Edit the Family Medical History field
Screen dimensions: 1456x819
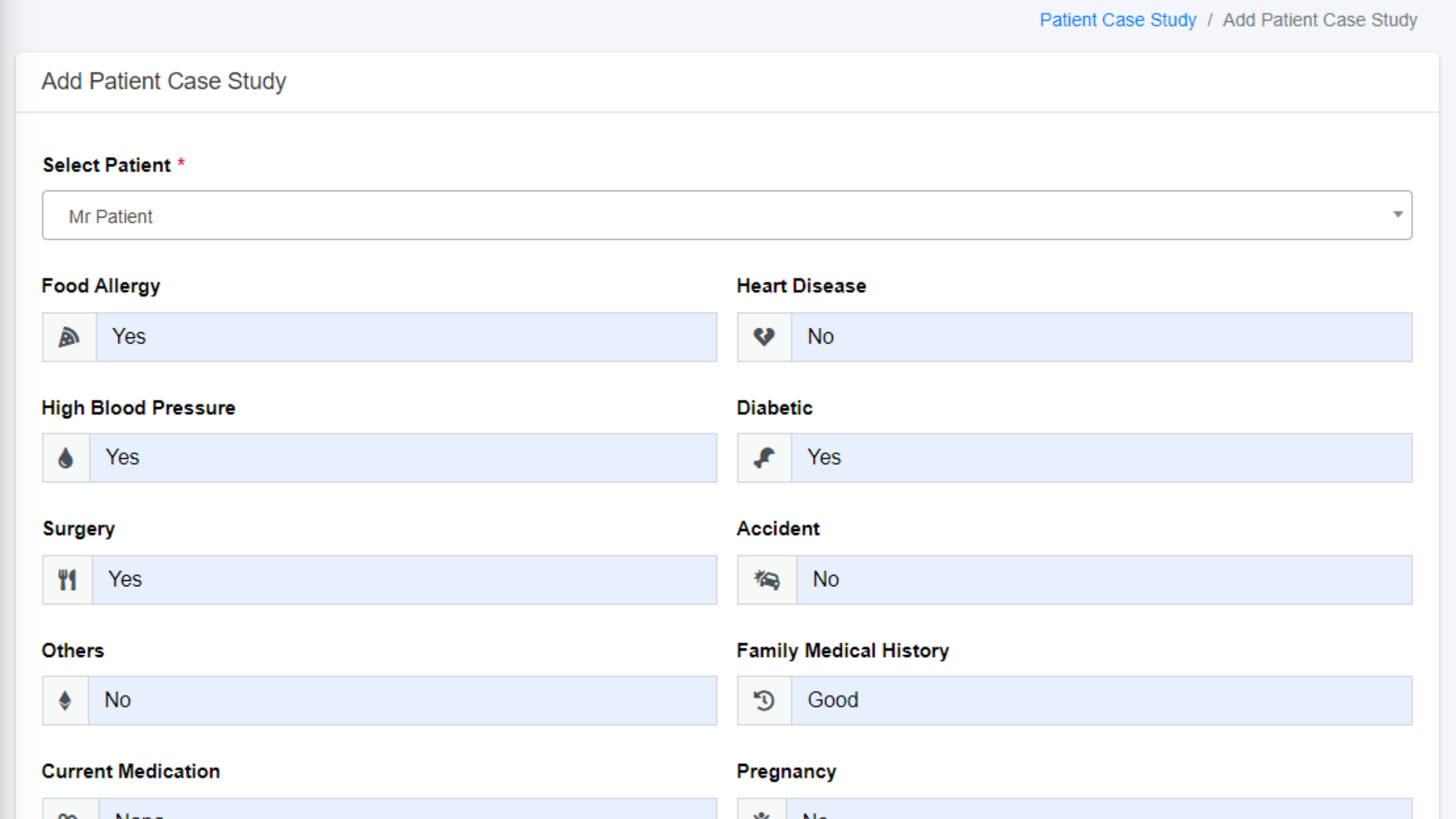[1100, 701]
